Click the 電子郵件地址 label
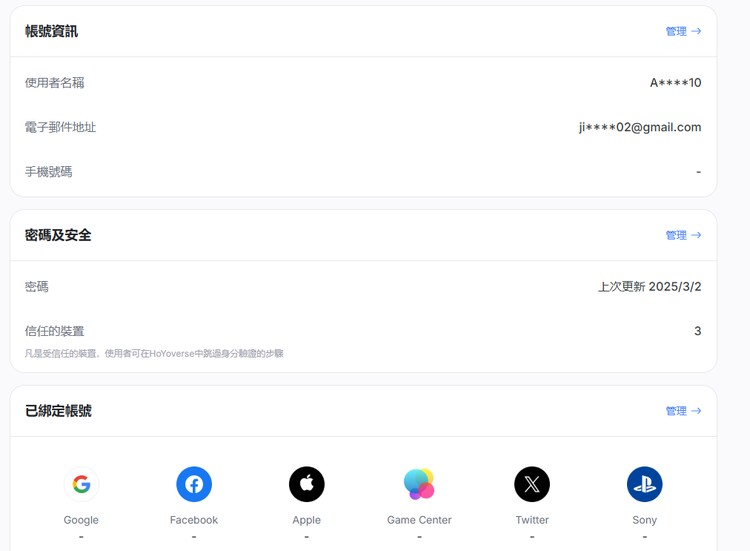Viewport: 750px width, 551px height. (x=61, y=127)
